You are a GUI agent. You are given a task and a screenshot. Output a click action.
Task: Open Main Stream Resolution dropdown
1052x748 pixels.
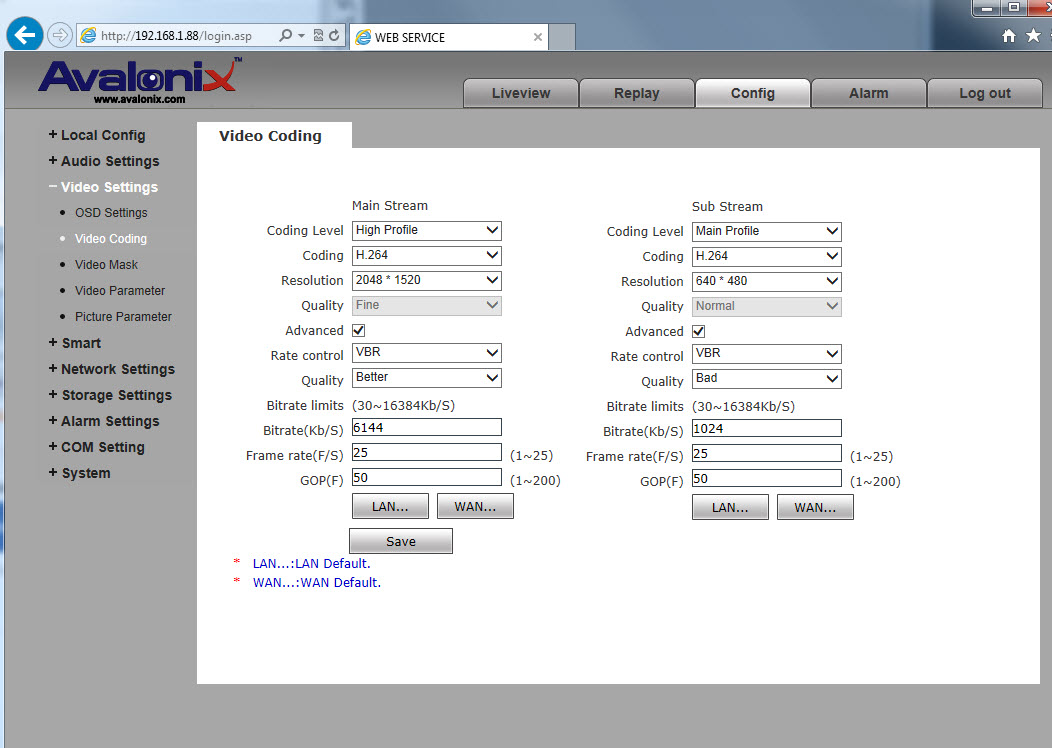tap(427, 280)
